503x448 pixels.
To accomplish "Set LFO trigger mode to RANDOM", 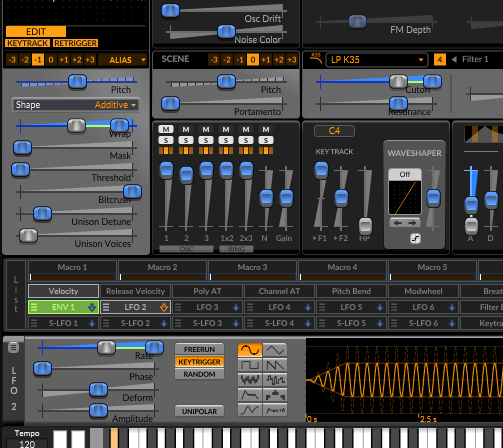I will [x=199, y=374].
